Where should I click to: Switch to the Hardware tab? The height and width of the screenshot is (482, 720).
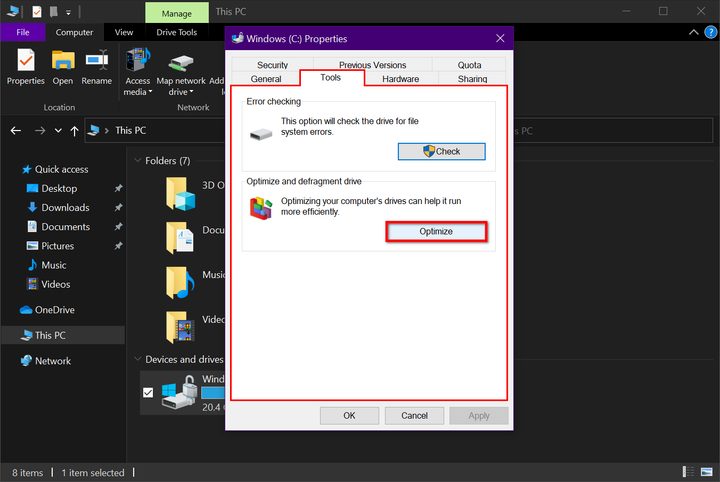click(400, 78)
